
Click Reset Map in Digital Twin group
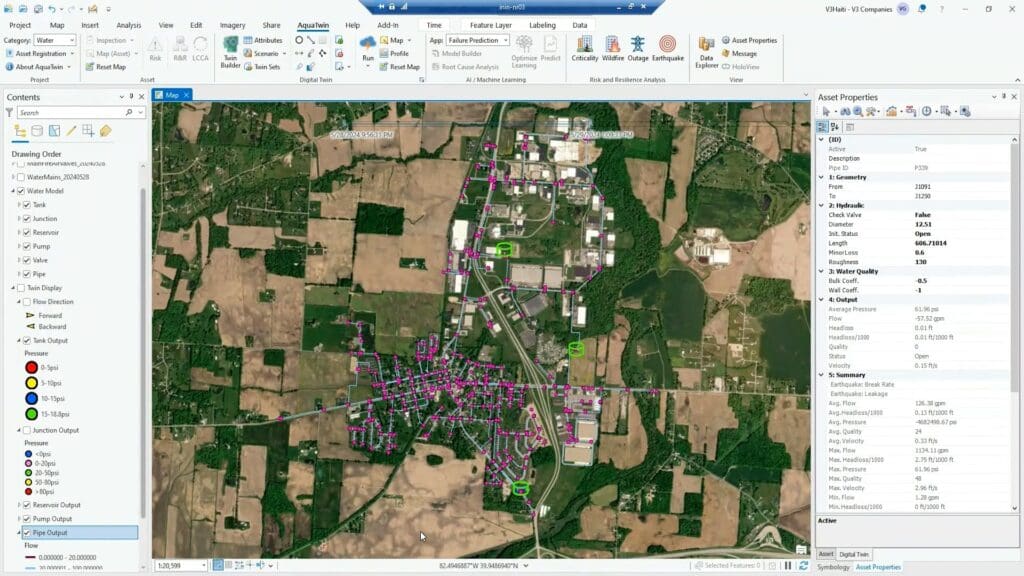(399, 67)
